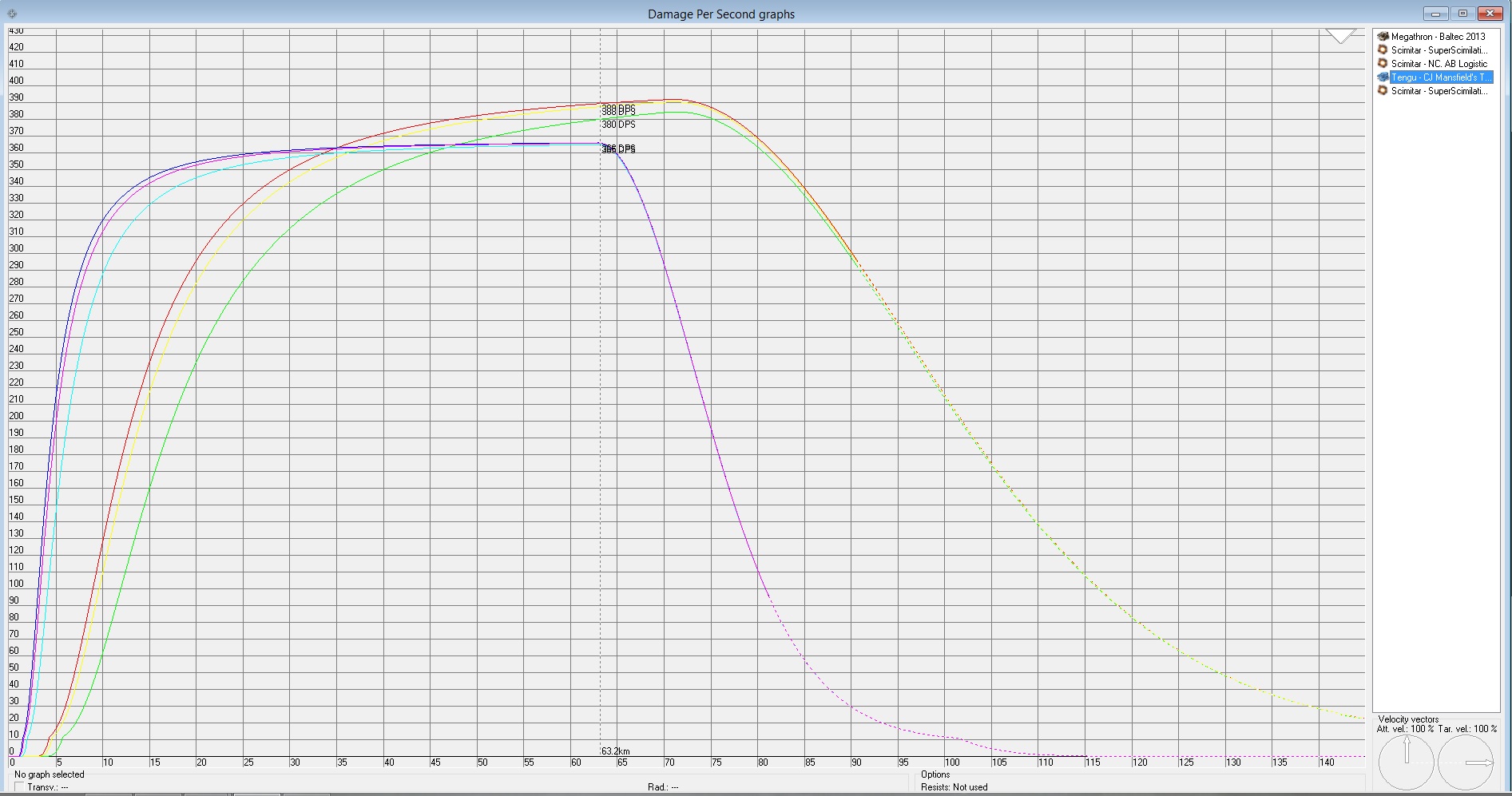Toggle the Transv. checkbox

click(19, 787)
